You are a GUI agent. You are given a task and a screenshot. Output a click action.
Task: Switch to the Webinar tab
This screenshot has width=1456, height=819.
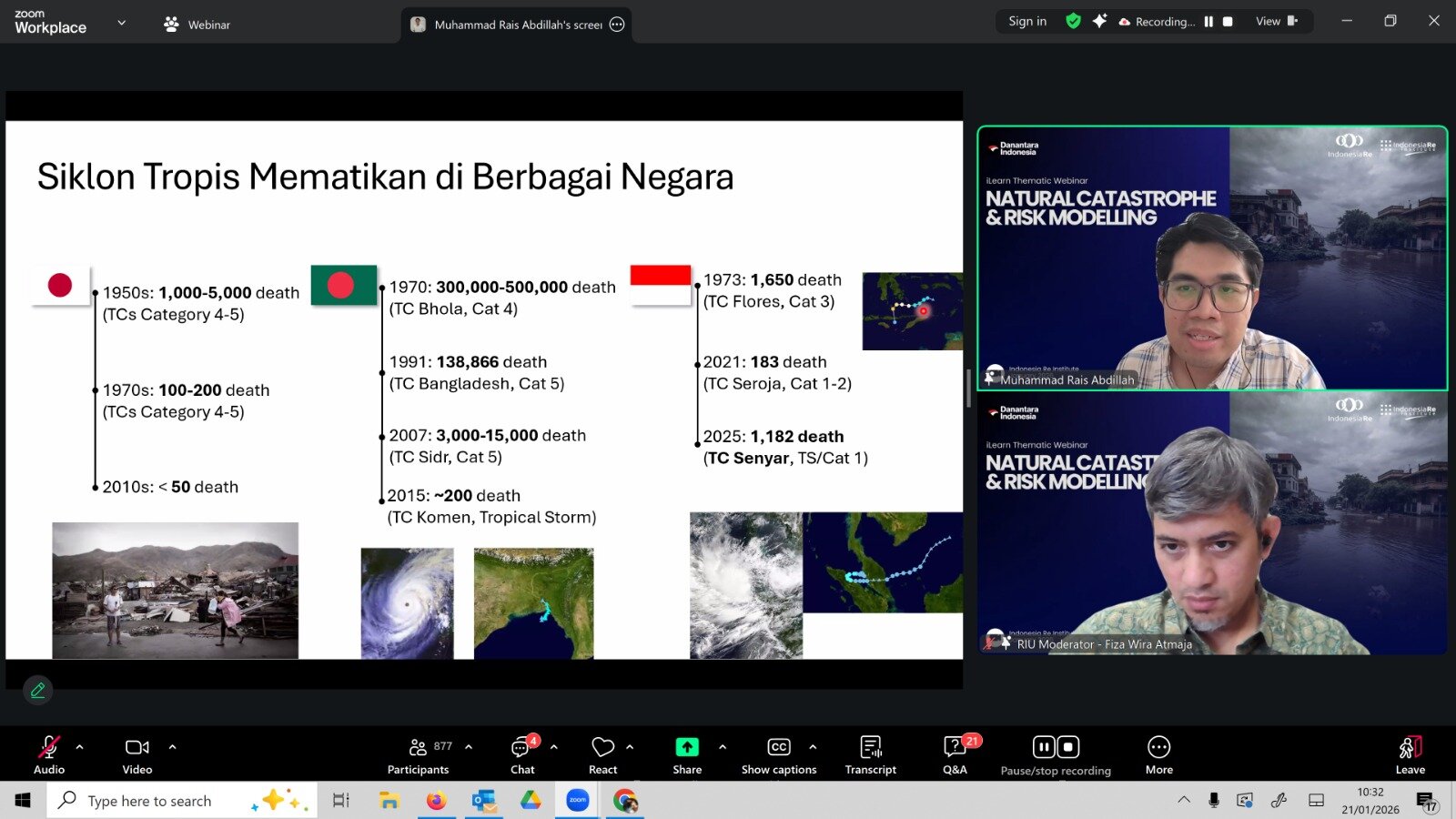pyautogui.click(x=196, y=24)
